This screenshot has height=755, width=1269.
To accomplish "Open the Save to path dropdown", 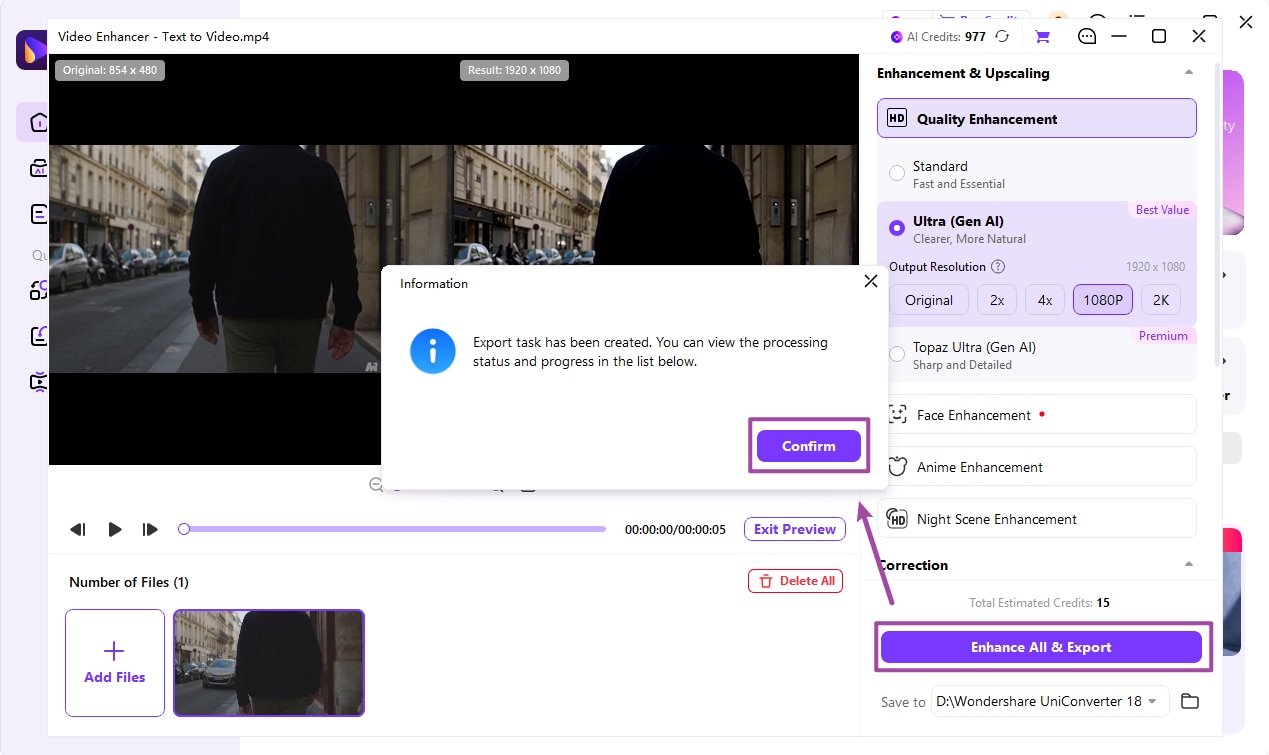I will (x=1050, y=701).
